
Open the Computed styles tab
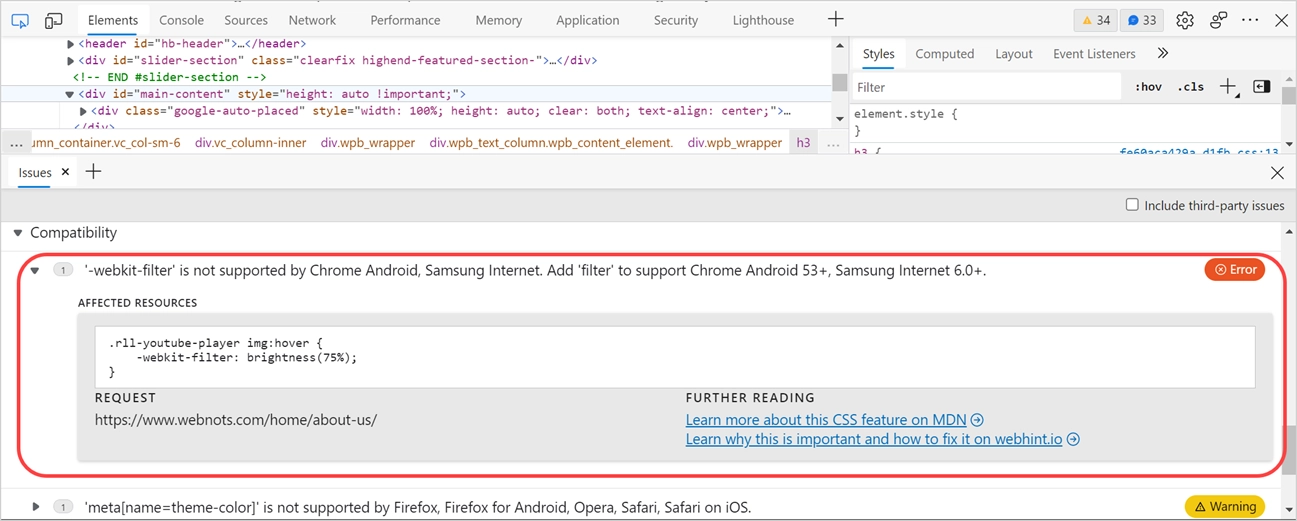tap(944, 54)
